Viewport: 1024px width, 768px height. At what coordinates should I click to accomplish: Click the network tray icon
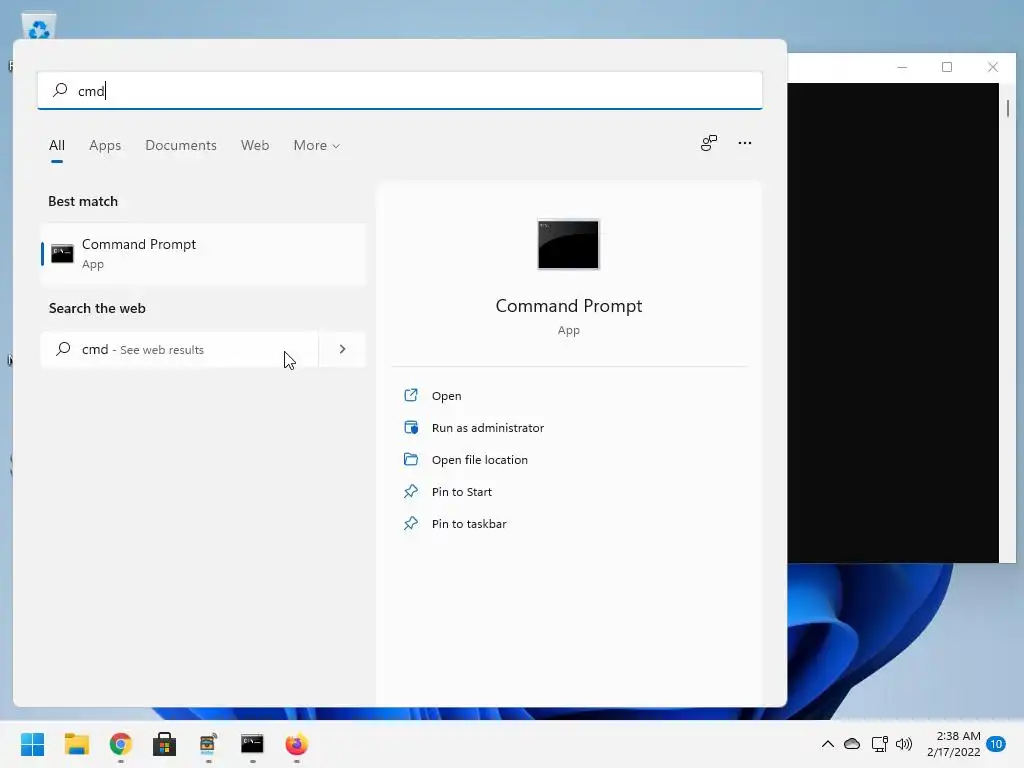(x=879, y=744)
